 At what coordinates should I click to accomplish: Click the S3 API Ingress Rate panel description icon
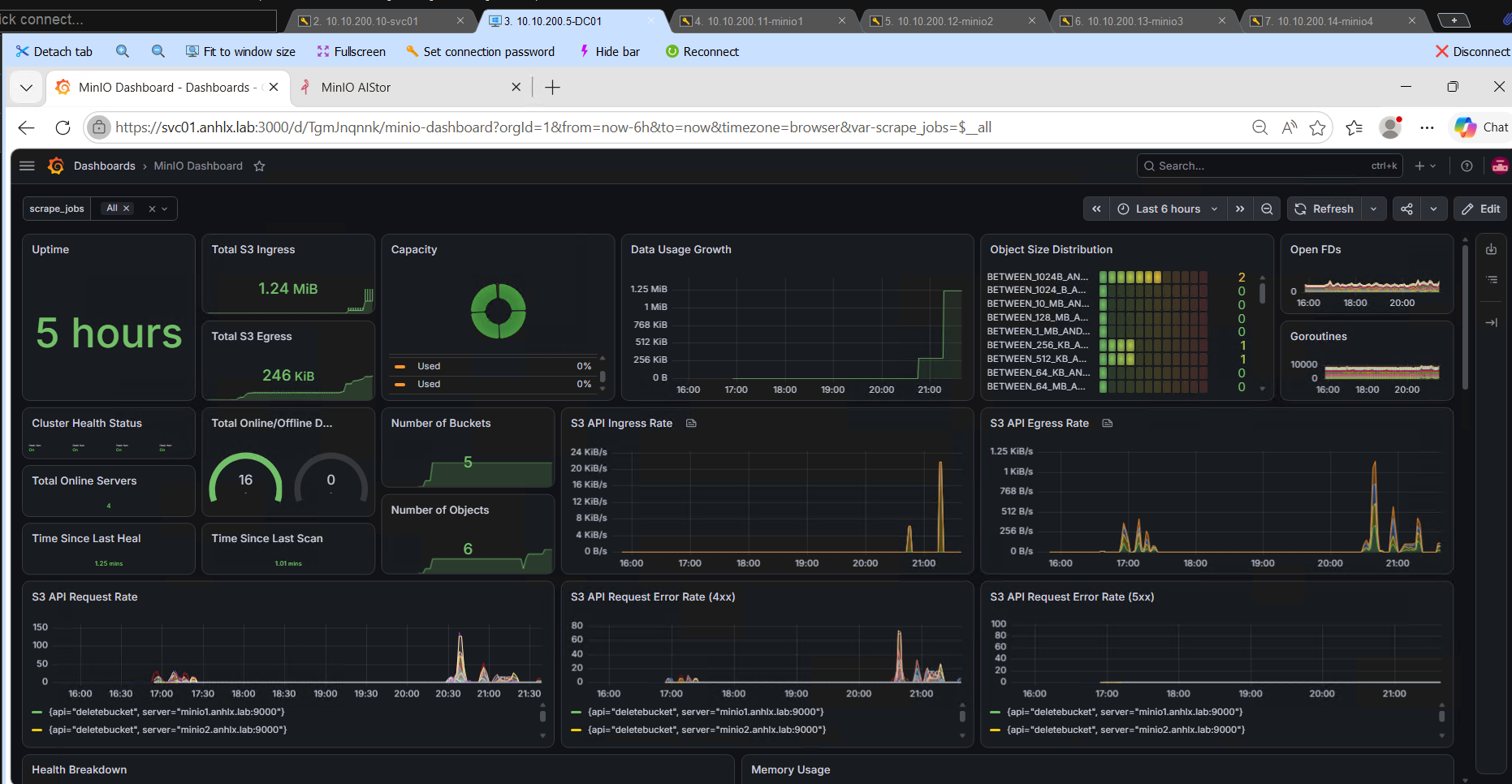(691, 424)
